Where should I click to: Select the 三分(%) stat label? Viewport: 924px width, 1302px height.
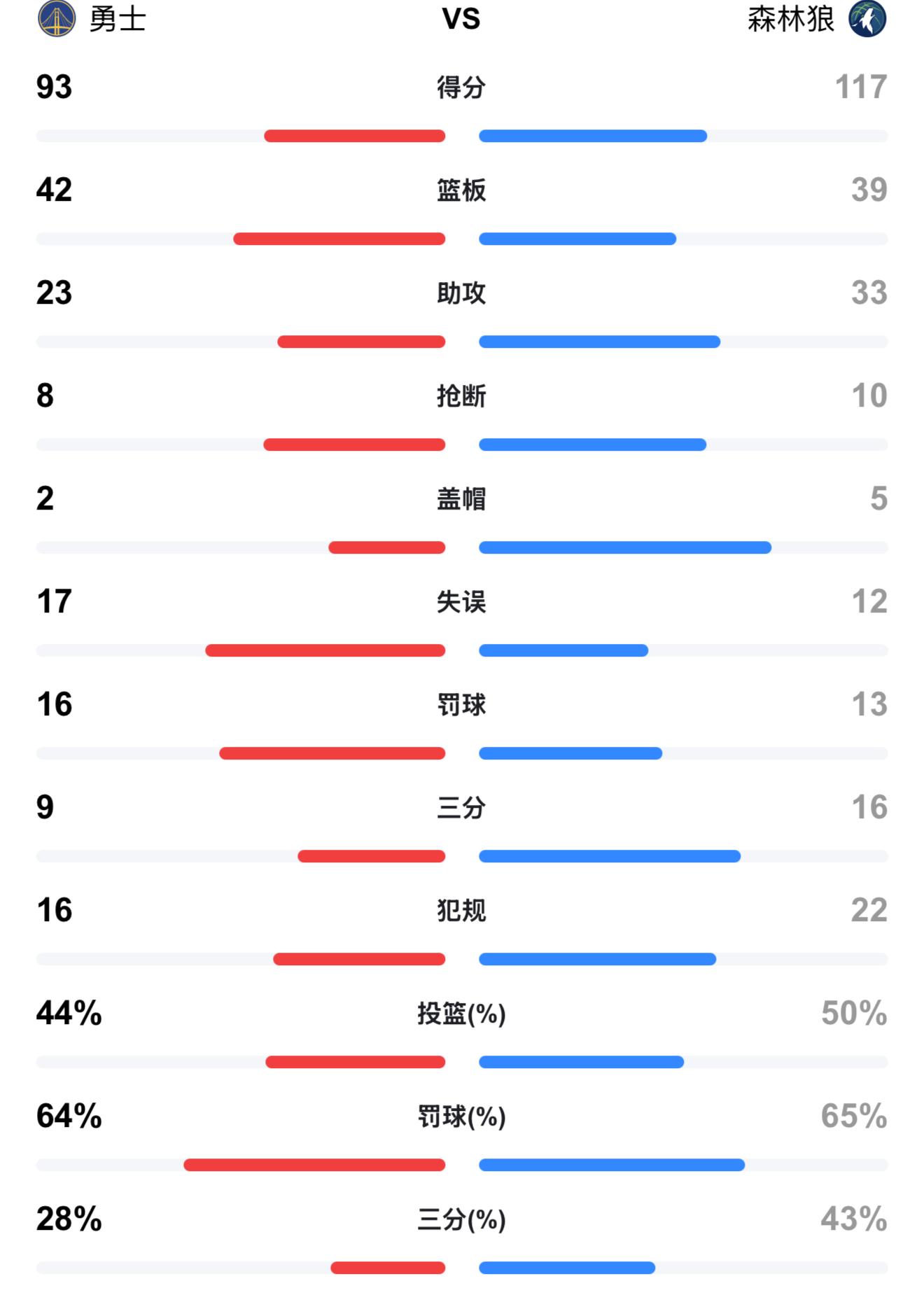pos(461,1219)
